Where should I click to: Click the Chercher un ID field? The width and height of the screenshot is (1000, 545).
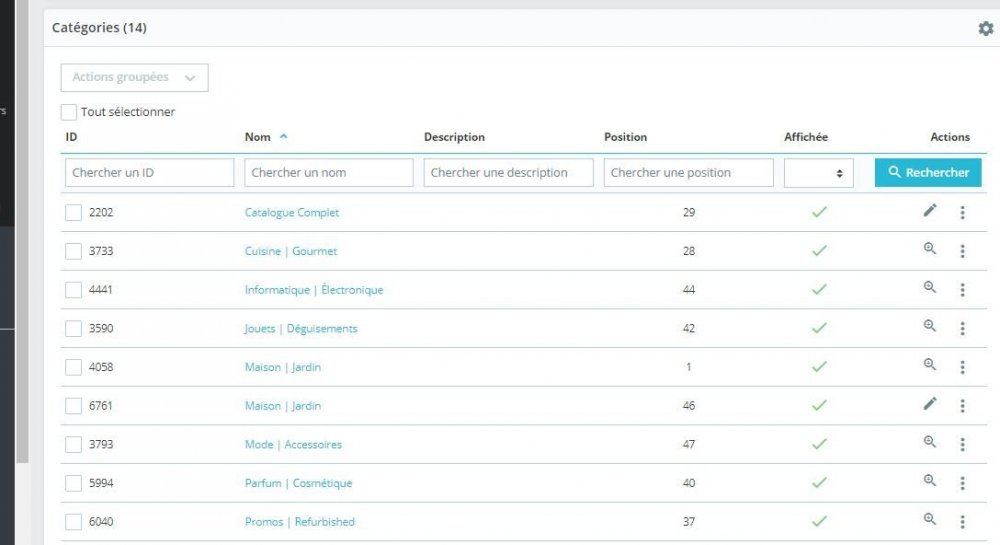tap(149, 173)
